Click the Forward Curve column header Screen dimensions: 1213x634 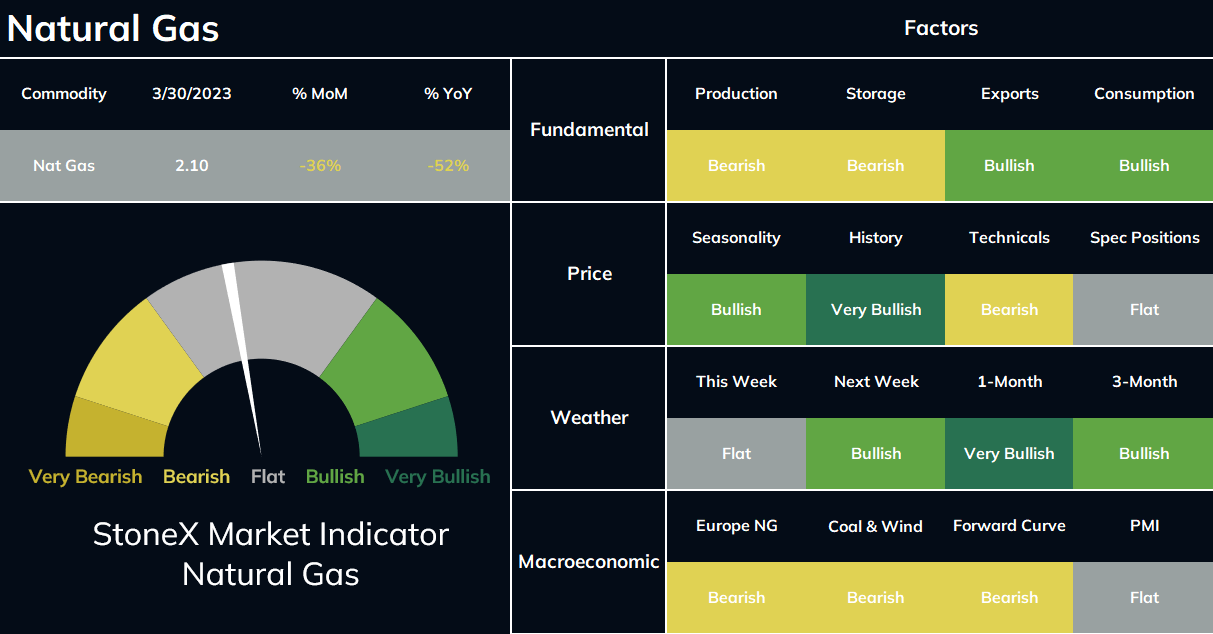[x=1009, y=526]
